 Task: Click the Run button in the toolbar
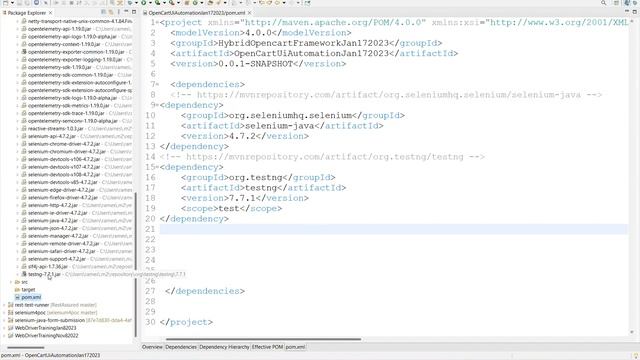tap(144, 3)
